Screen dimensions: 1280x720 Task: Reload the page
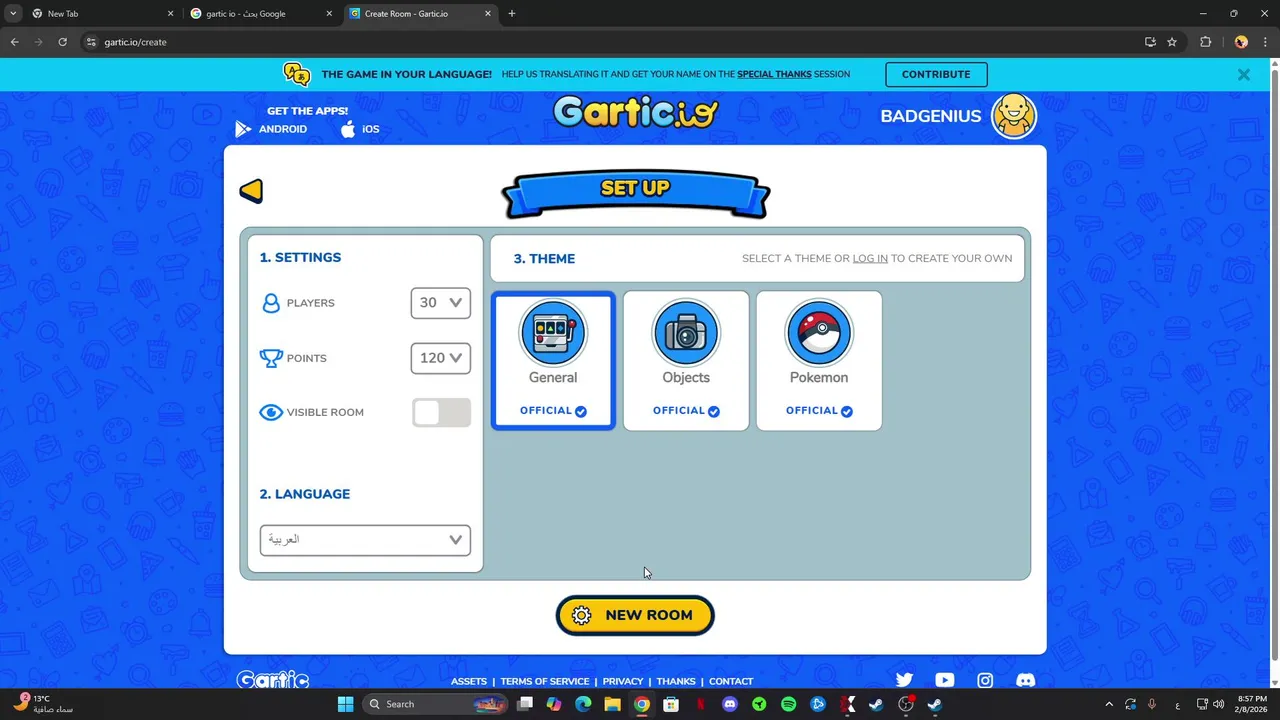click(62, 42)
